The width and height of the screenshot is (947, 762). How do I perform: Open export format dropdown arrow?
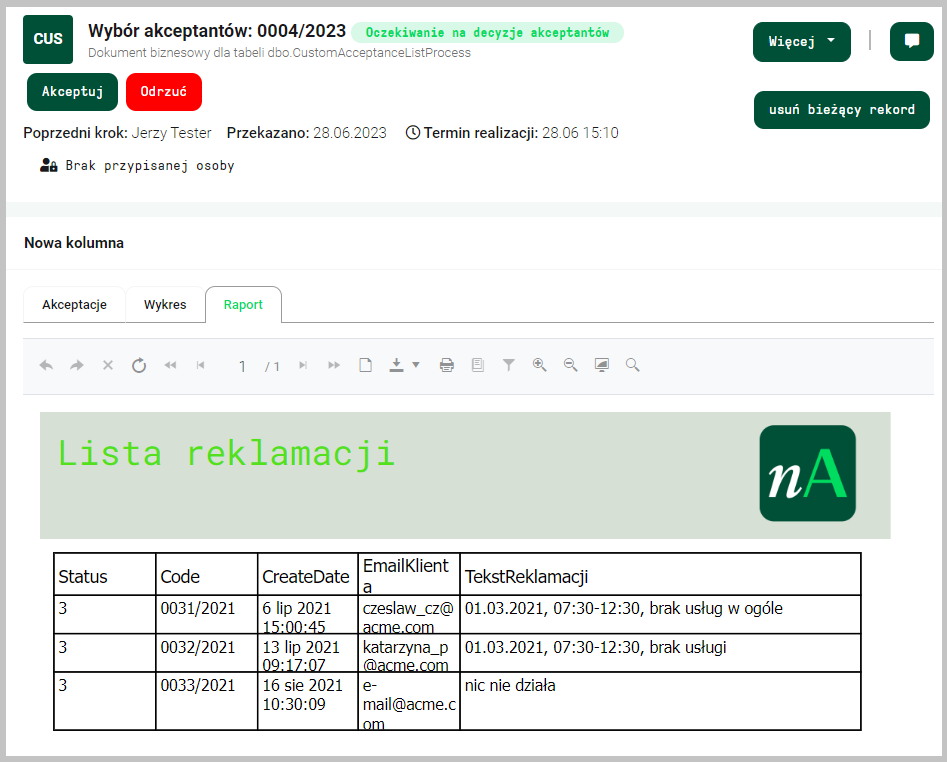(x=416, y=365)
